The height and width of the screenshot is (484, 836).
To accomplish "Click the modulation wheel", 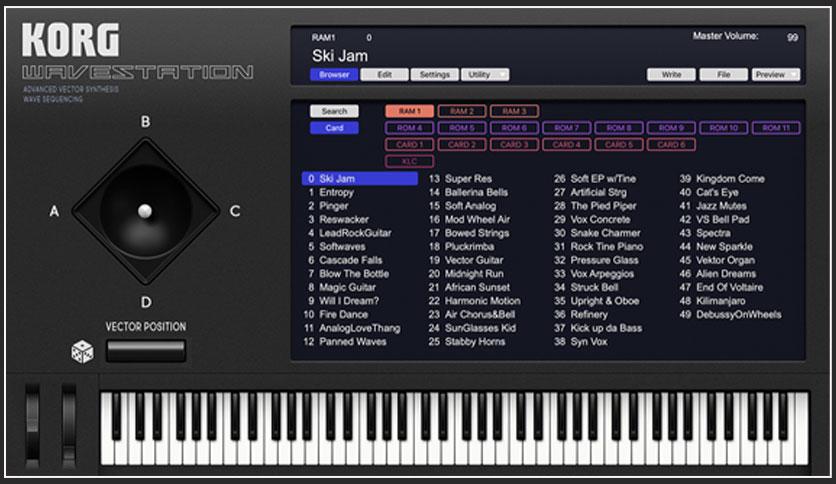I will (69, 425).
